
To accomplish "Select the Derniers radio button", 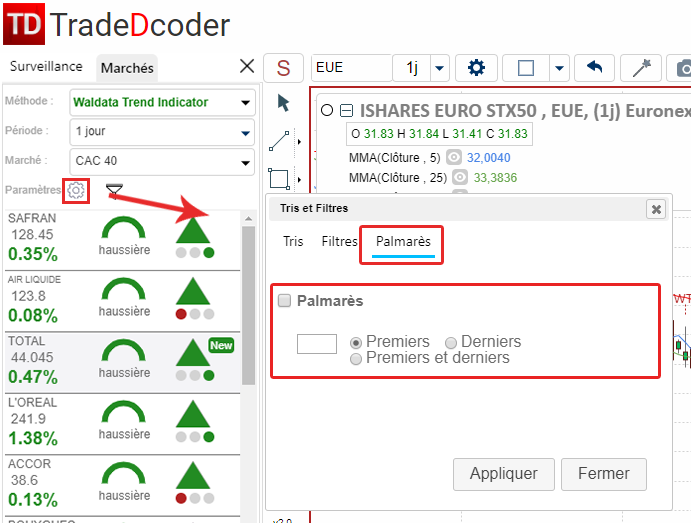I will tap(451, 342).
